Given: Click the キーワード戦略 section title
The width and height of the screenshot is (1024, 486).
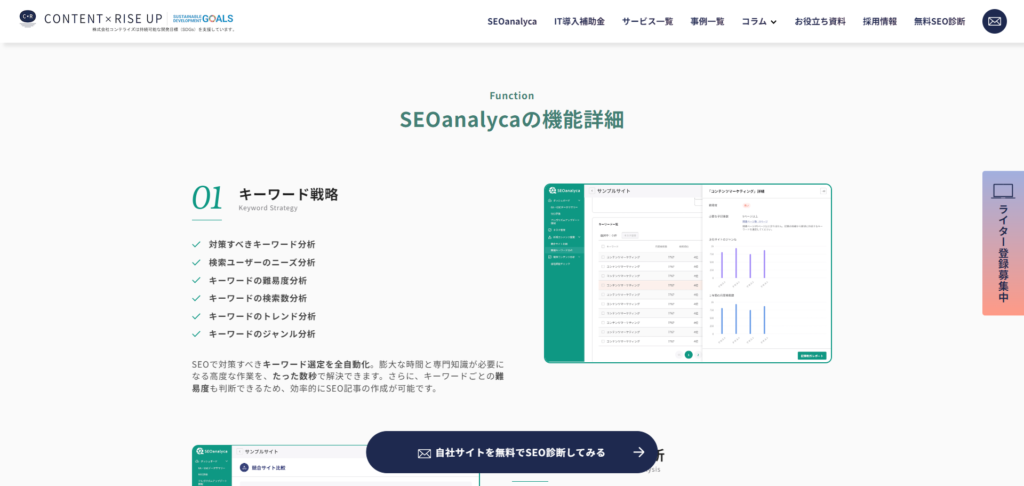Looking at the screenshot, I should click(289, 194).
